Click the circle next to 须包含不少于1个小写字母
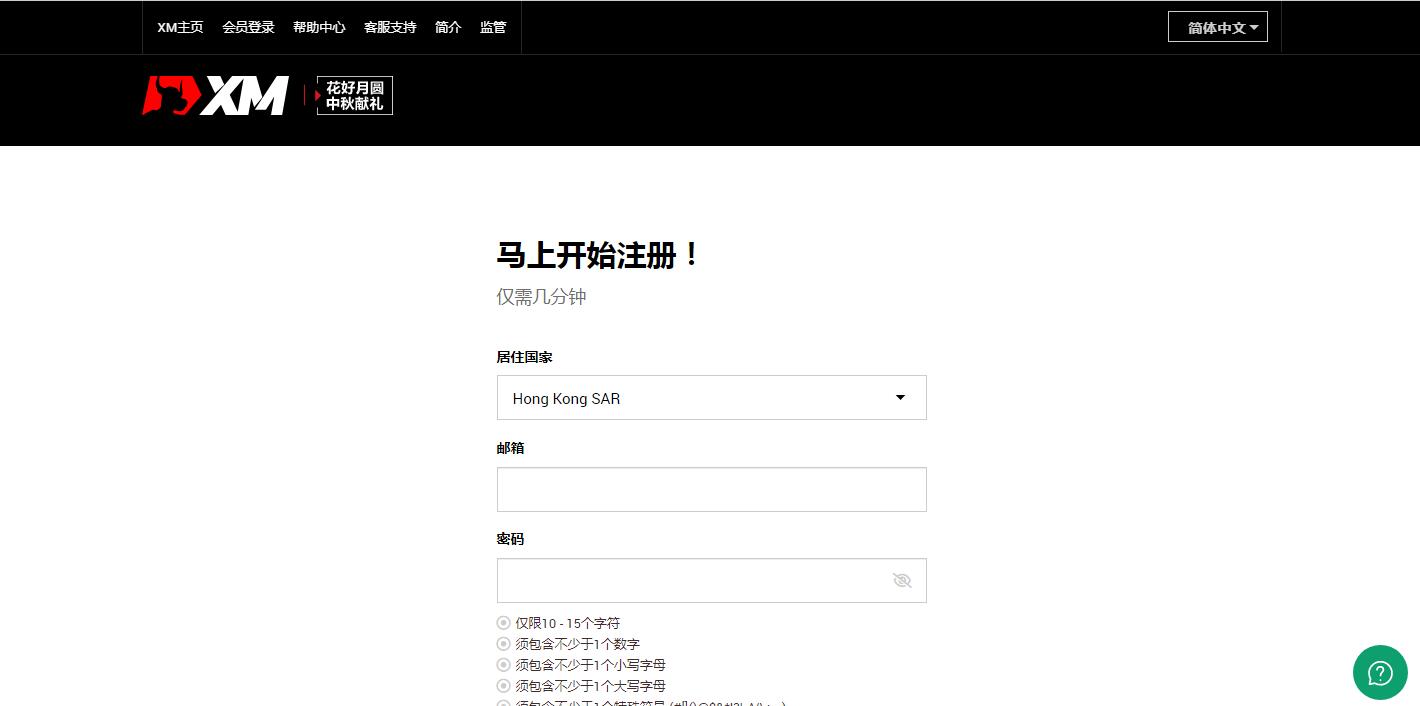1420x706 pixels. click(x=503, y=665)
